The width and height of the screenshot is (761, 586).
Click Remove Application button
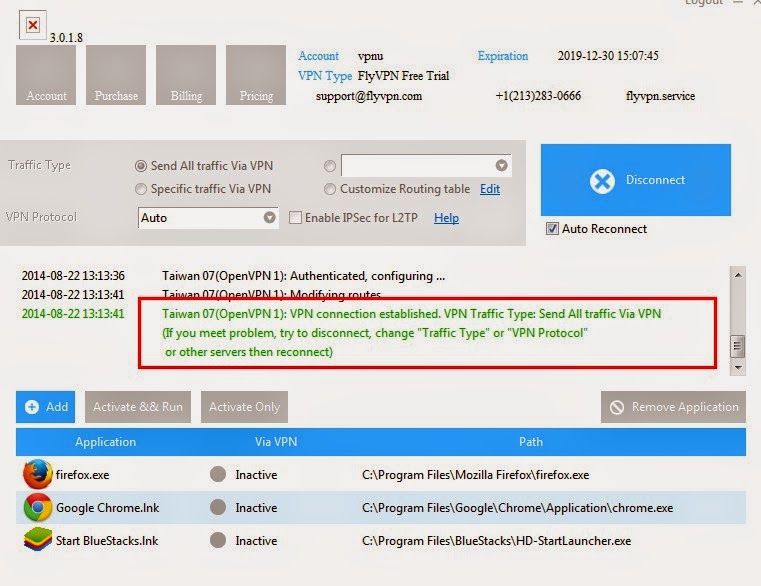click(x=673, y=407)
